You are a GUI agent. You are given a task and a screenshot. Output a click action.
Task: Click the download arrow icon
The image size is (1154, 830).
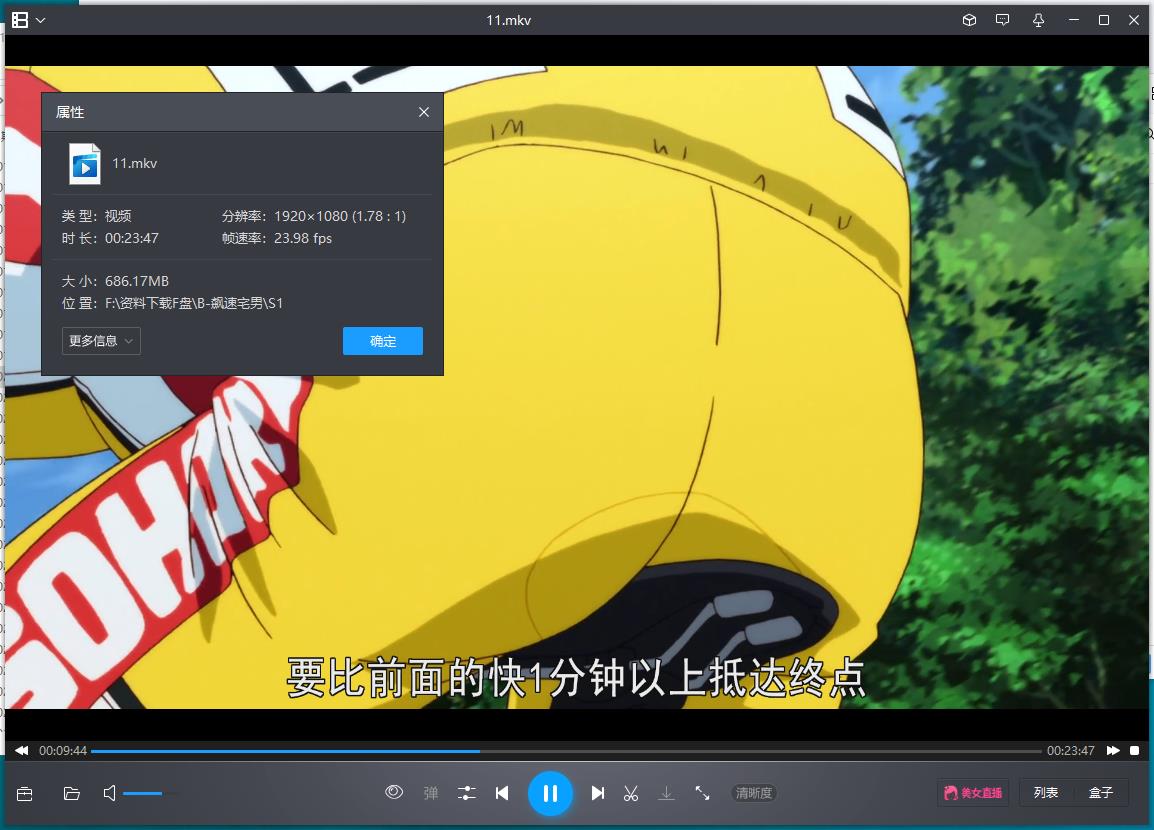coord(666,793)
